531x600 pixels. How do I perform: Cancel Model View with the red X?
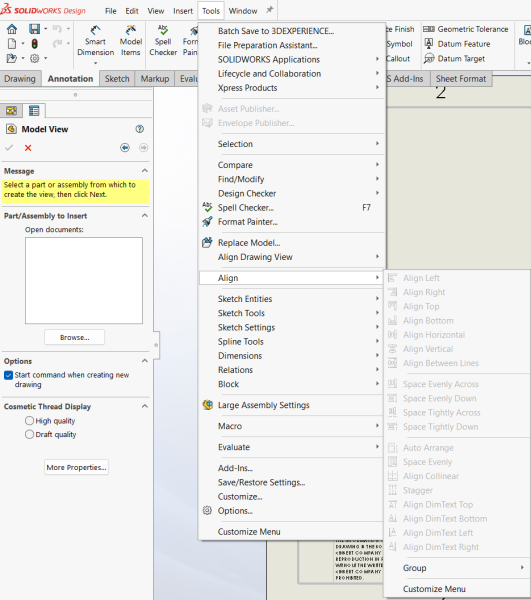click(28, 148)
